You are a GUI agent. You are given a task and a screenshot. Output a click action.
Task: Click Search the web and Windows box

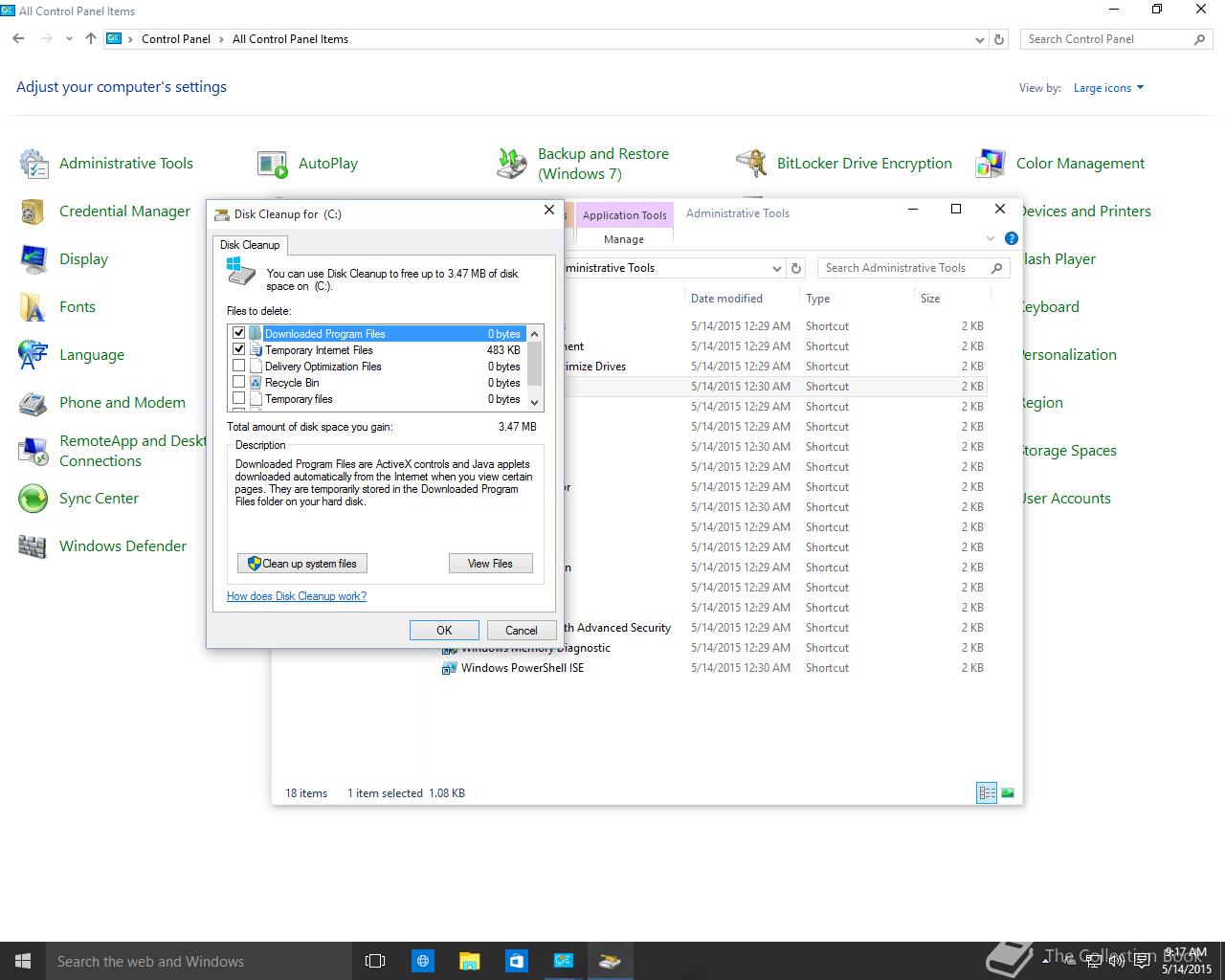click(x=199, y=961)
